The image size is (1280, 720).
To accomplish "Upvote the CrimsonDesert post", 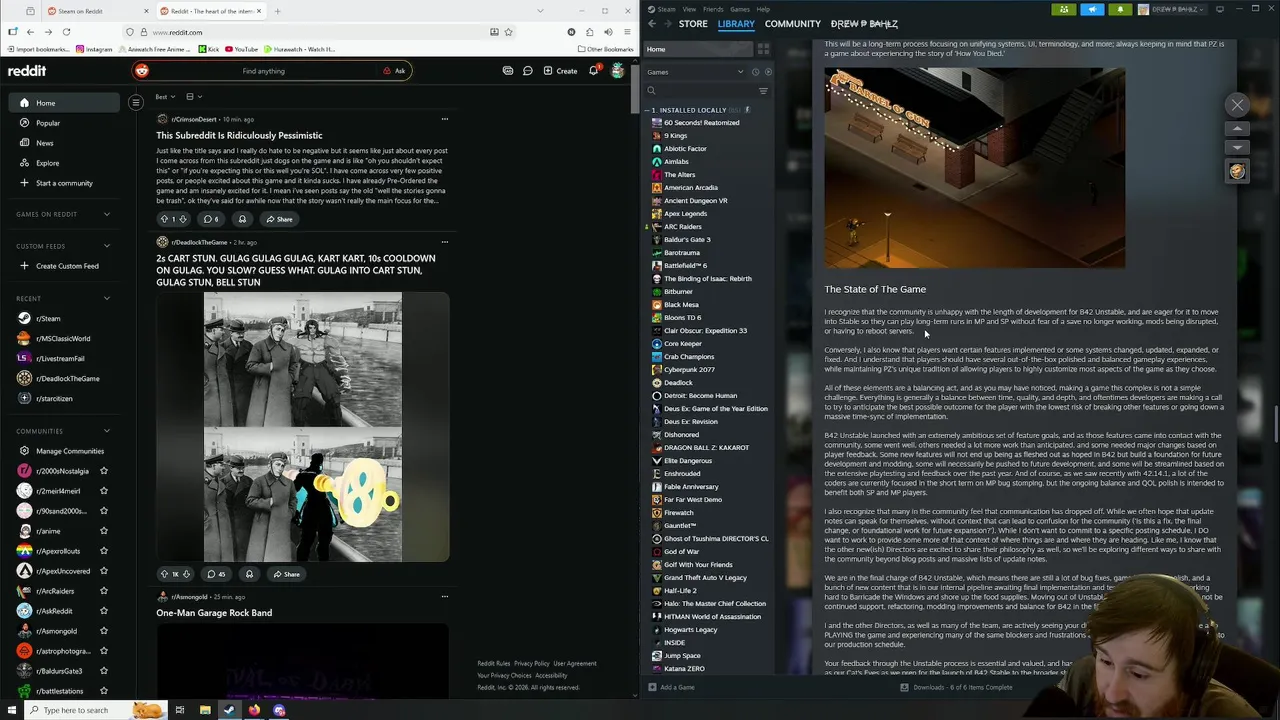I will (x=164, y=219).
